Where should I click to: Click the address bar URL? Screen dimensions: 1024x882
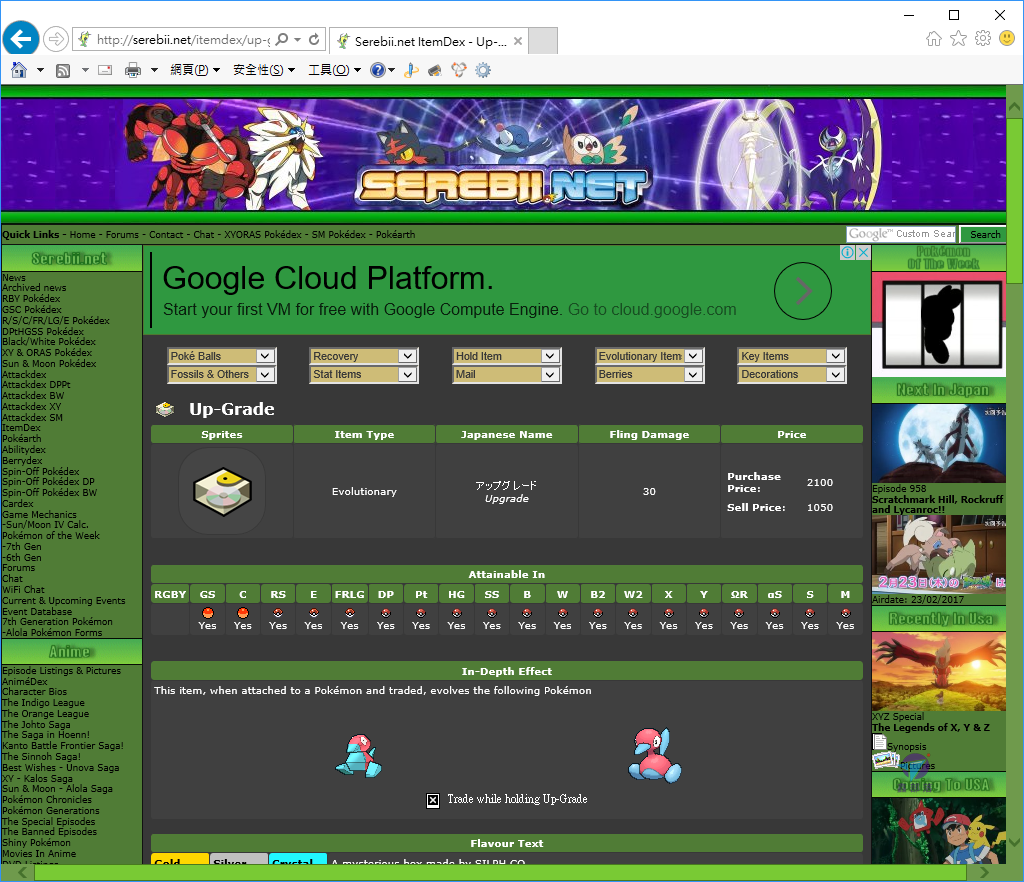[183, 40]
